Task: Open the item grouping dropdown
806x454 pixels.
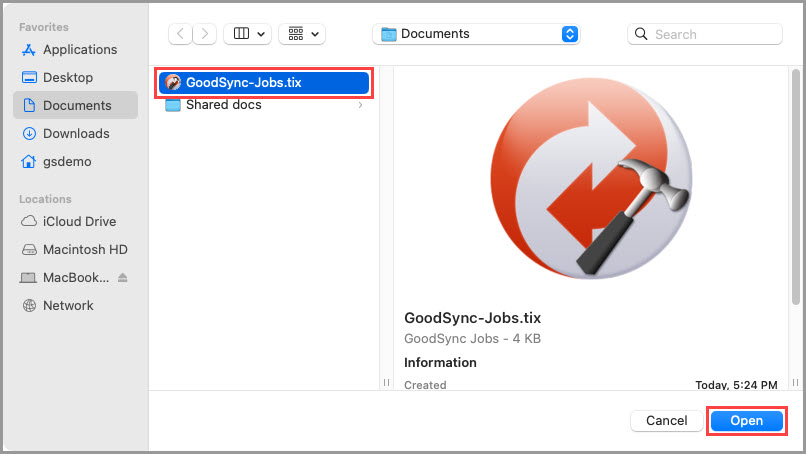Action: (x=302, y=34)
